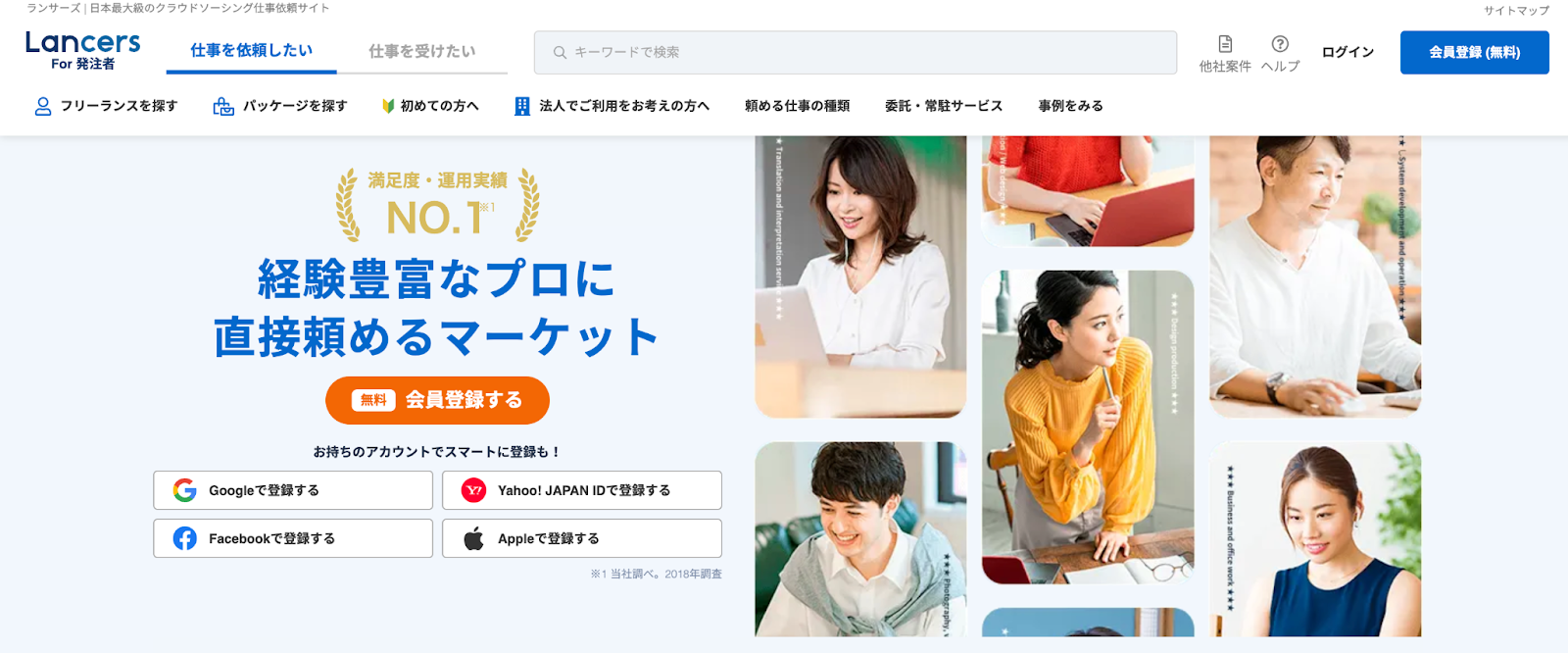Click the search magnifier icon
The height and width of the screenshot is (653, 1568).
tap(560, 53)
